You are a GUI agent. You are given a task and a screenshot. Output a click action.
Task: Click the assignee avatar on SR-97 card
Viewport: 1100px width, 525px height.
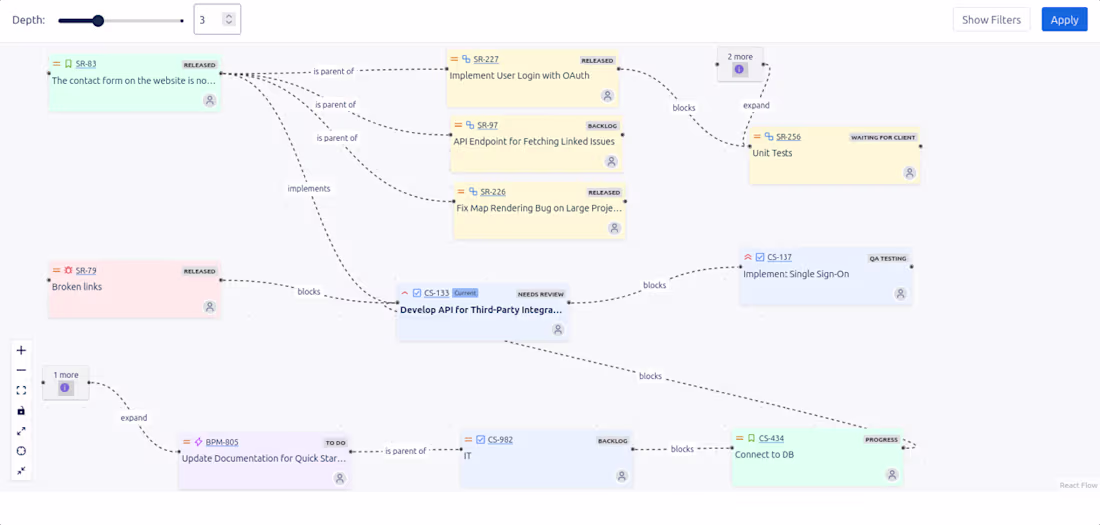click(x=611, y=161)
